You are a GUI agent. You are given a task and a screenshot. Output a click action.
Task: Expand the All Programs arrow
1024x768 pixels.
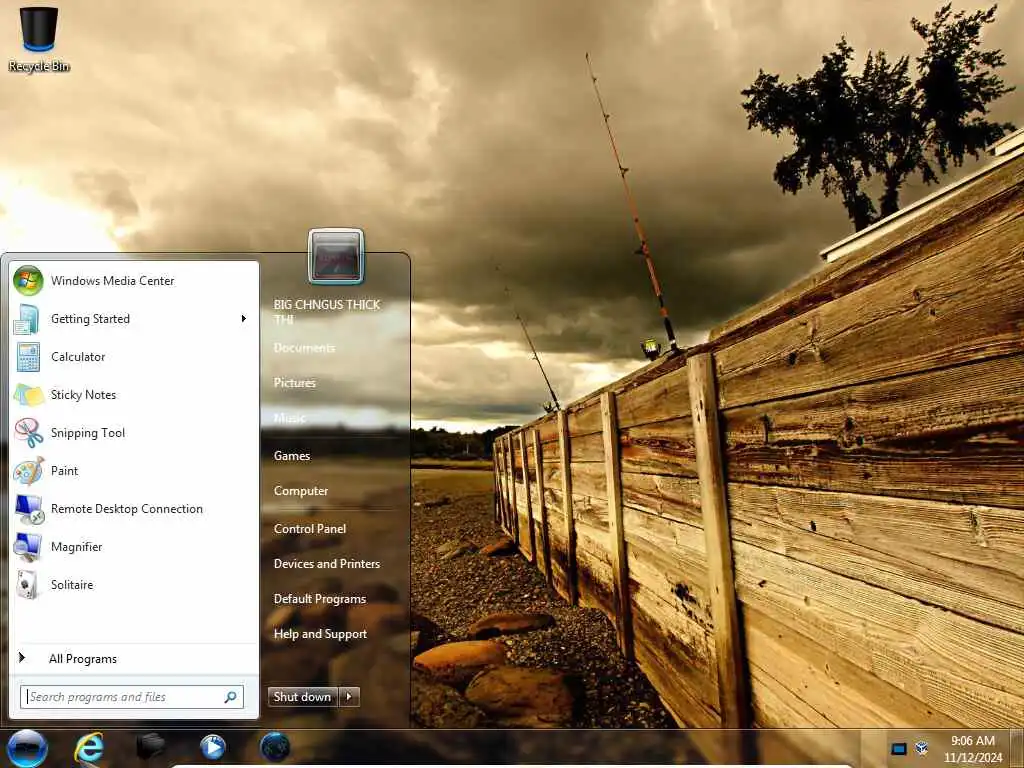tap(22, 658)
